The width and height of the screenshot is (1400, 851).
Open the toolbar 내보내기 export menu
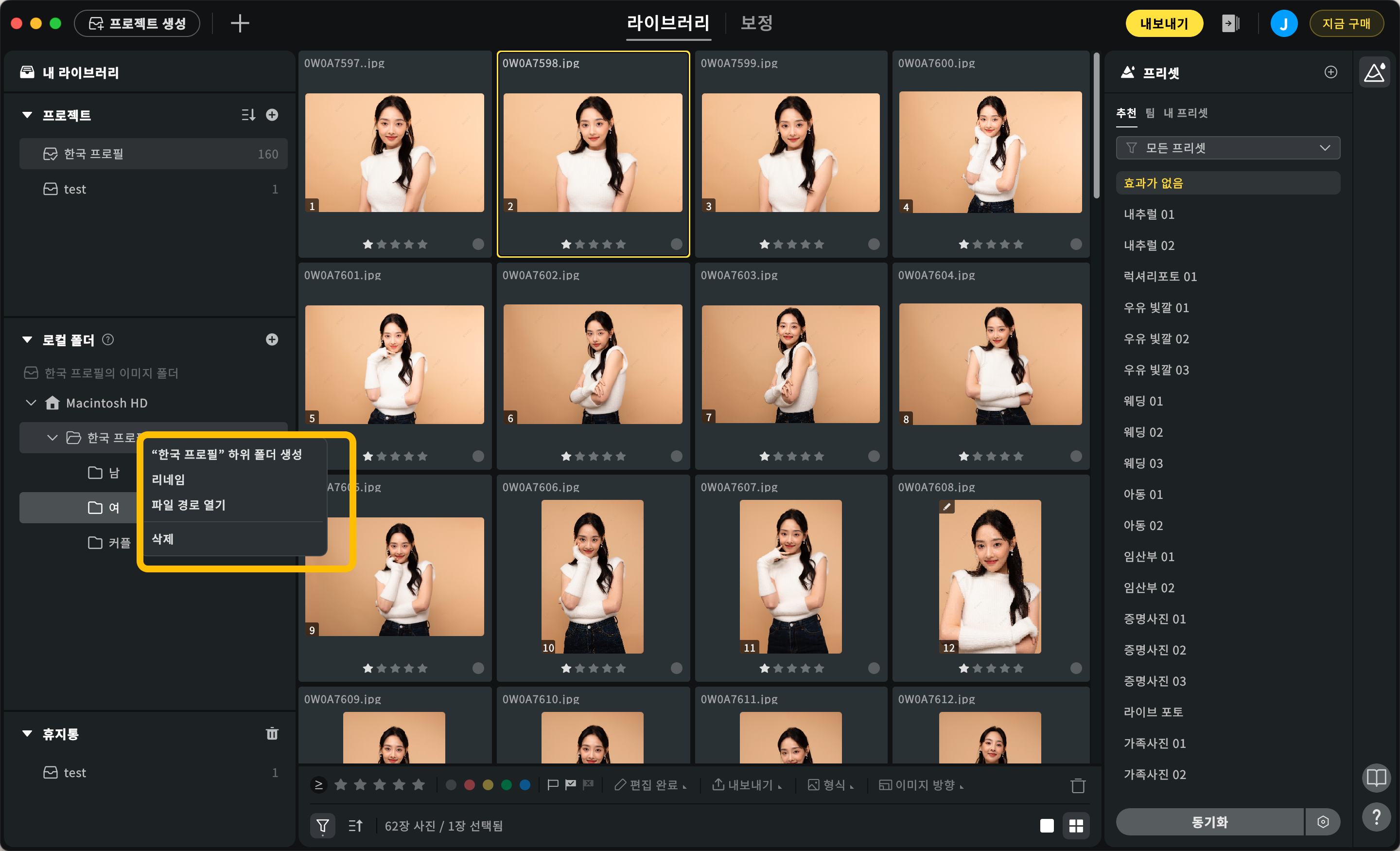coord(747,784)
